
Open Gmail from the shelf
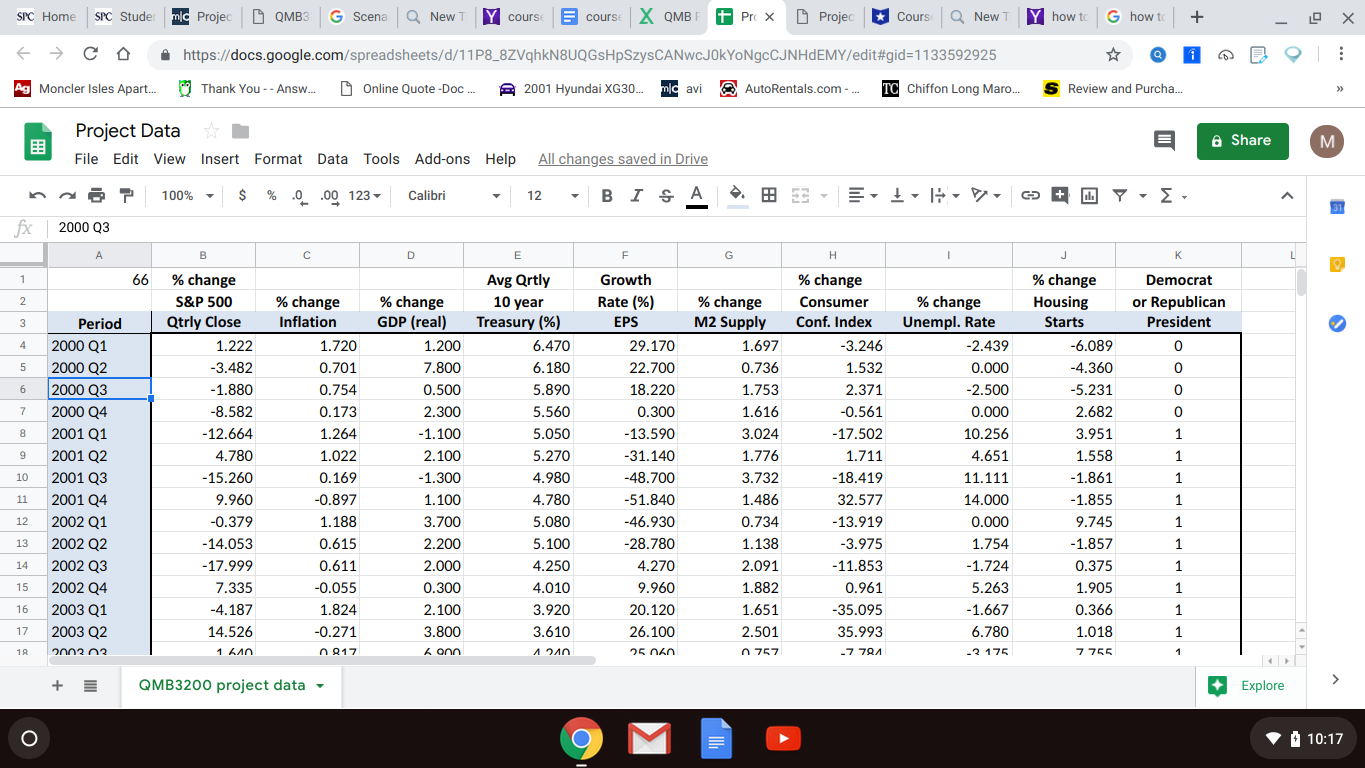(x=649, y=739)
